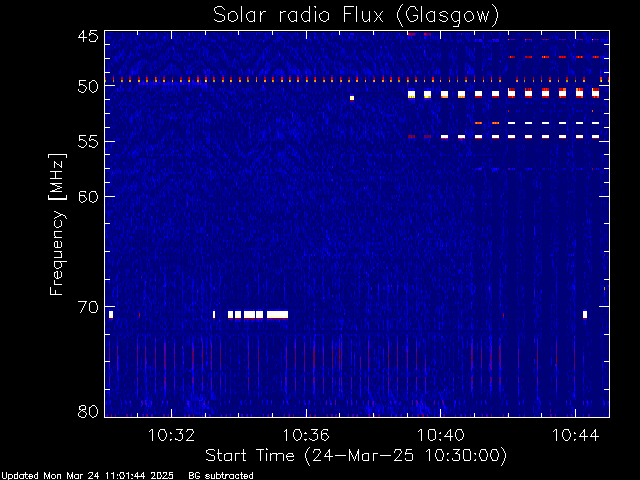
Task: Click the 10:40 time tick label
Action: coord(441,435)
